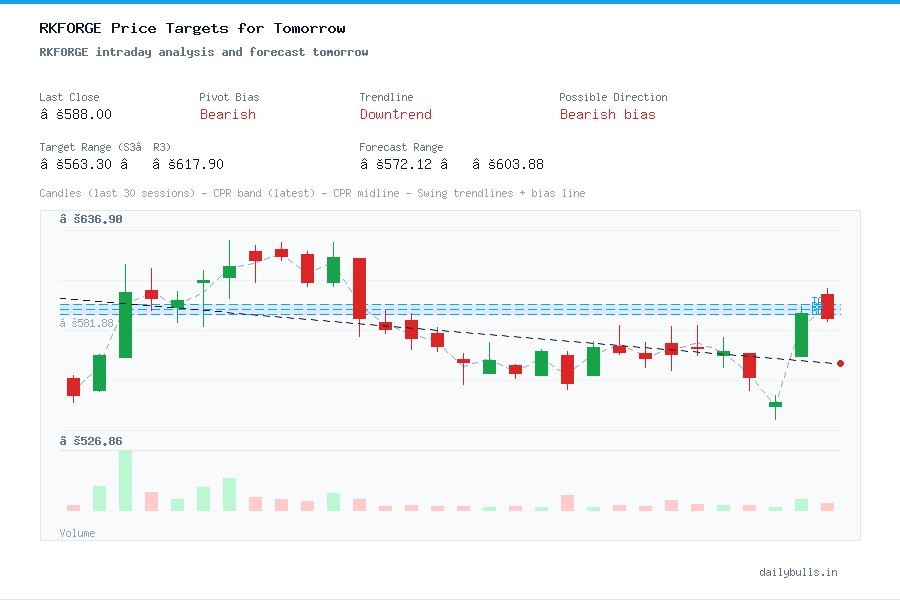Click the 'RKFORGE intraday analysis and forecast tomorrow' subtitle
Viewport: 900px width, 600px height.
204,52
